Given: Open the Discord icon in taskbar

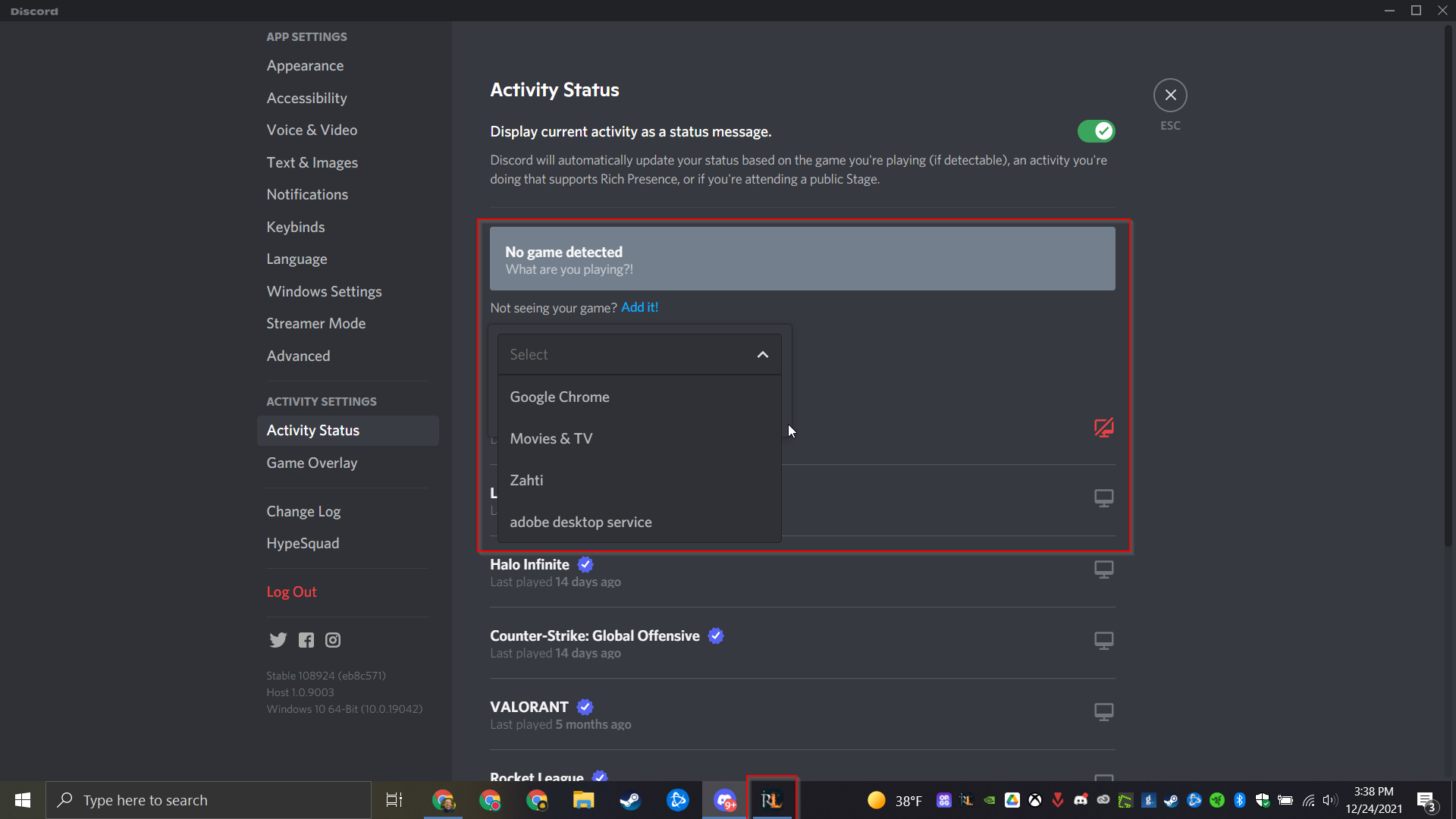Looking at the screenshot, I should point(725,800).
